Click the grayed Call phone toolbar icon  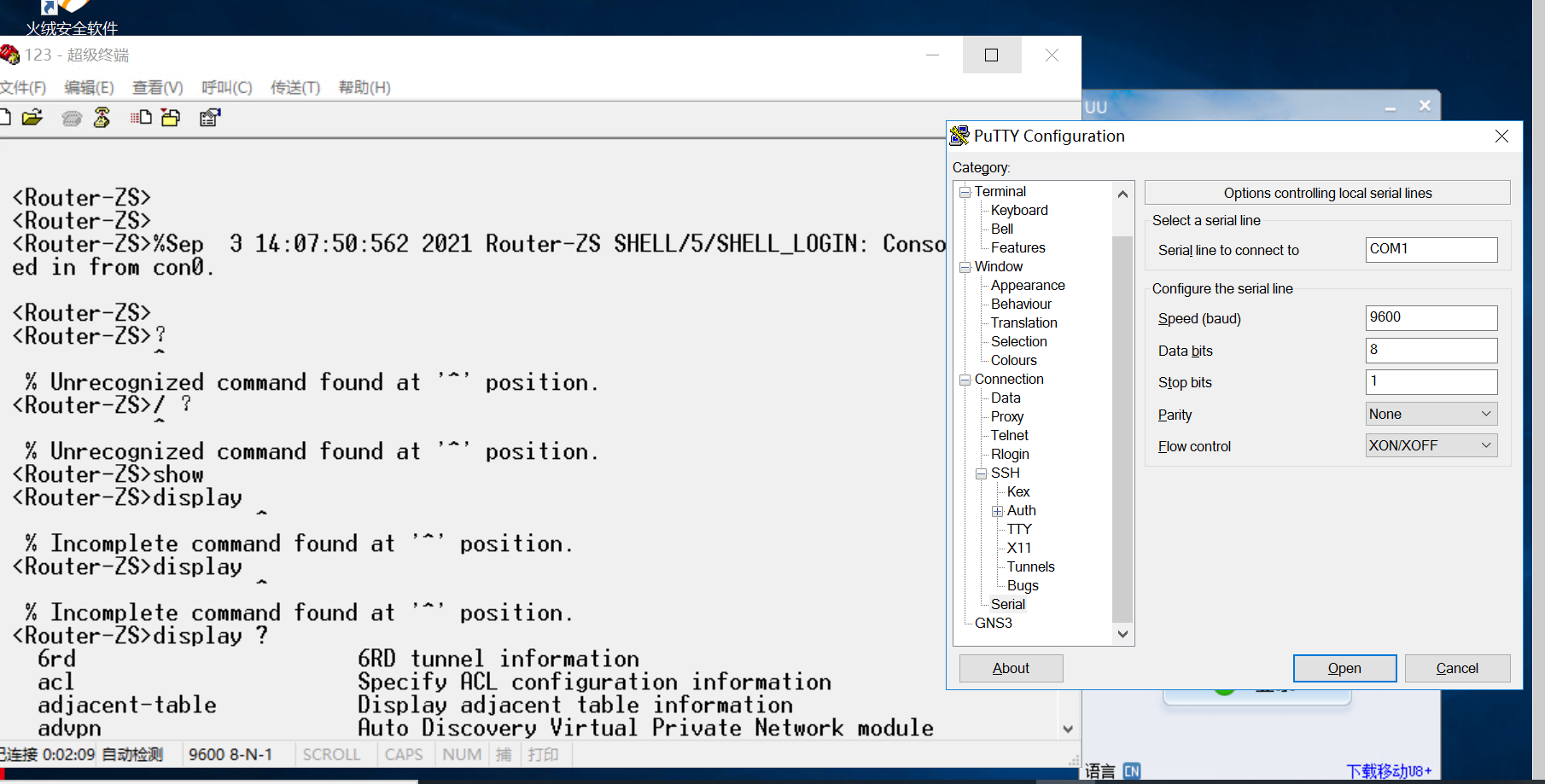72,119
